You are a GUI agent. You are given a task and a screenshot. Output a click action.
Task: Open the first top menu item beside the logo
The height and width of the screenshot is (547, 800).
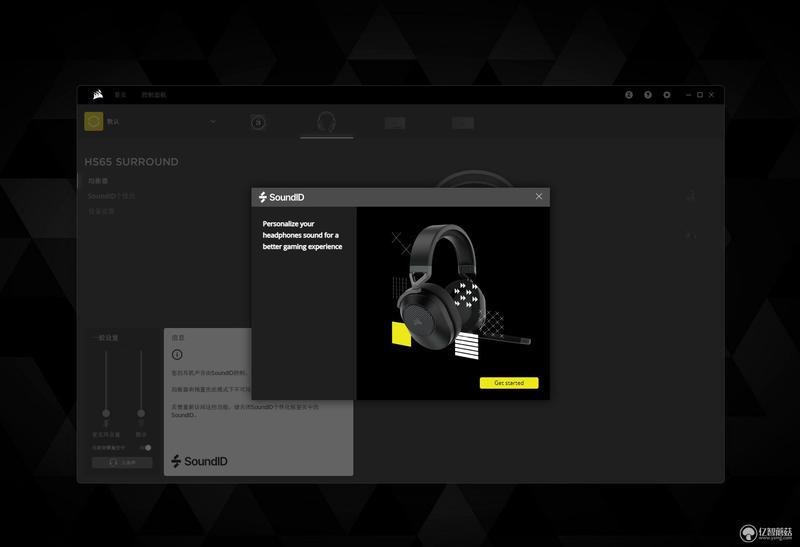[120, 95]
